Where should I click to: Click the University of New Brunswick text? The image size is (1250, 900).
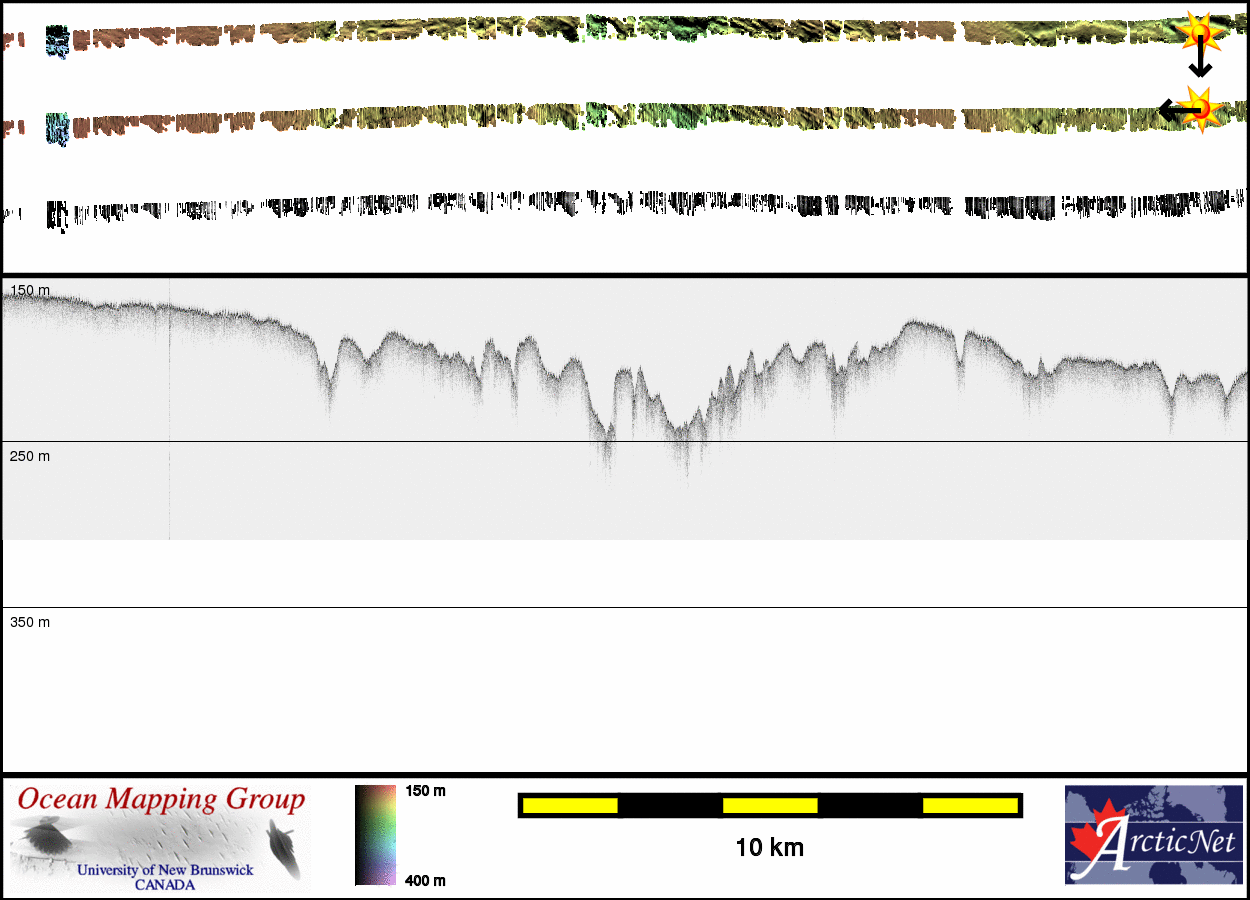click(x=165, y=870)
